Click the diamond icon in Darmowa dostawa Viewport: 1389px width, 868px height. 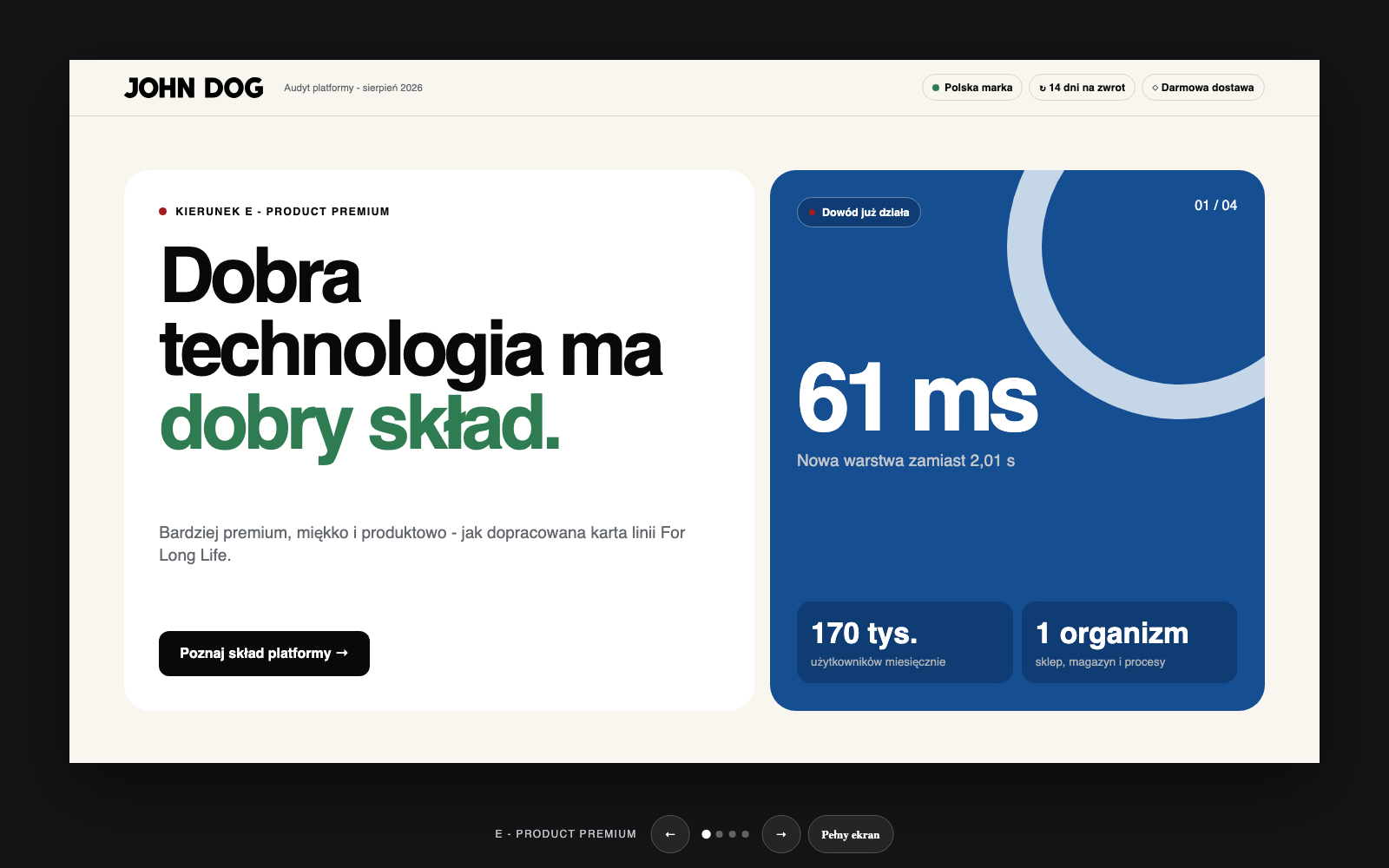pyautogui.click(x=1155, y=88)
